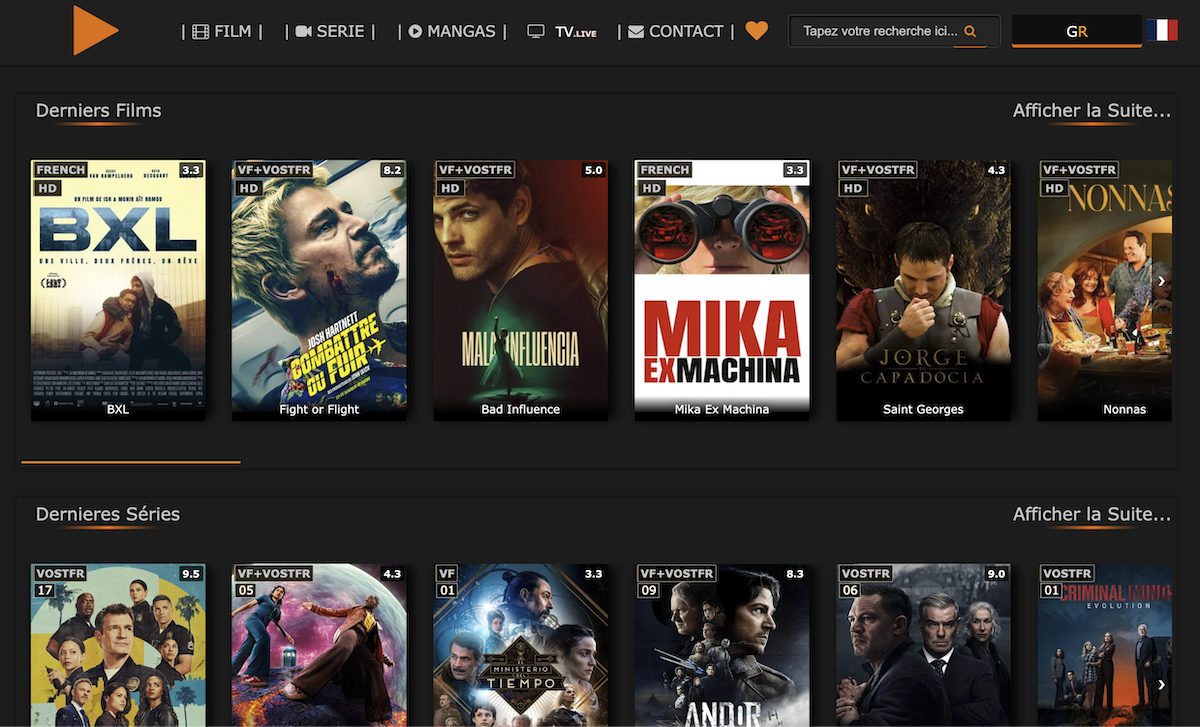Click the GR button in the header
The width and height of the screenshot is (1200, 727).
(x=1077, y=31)
